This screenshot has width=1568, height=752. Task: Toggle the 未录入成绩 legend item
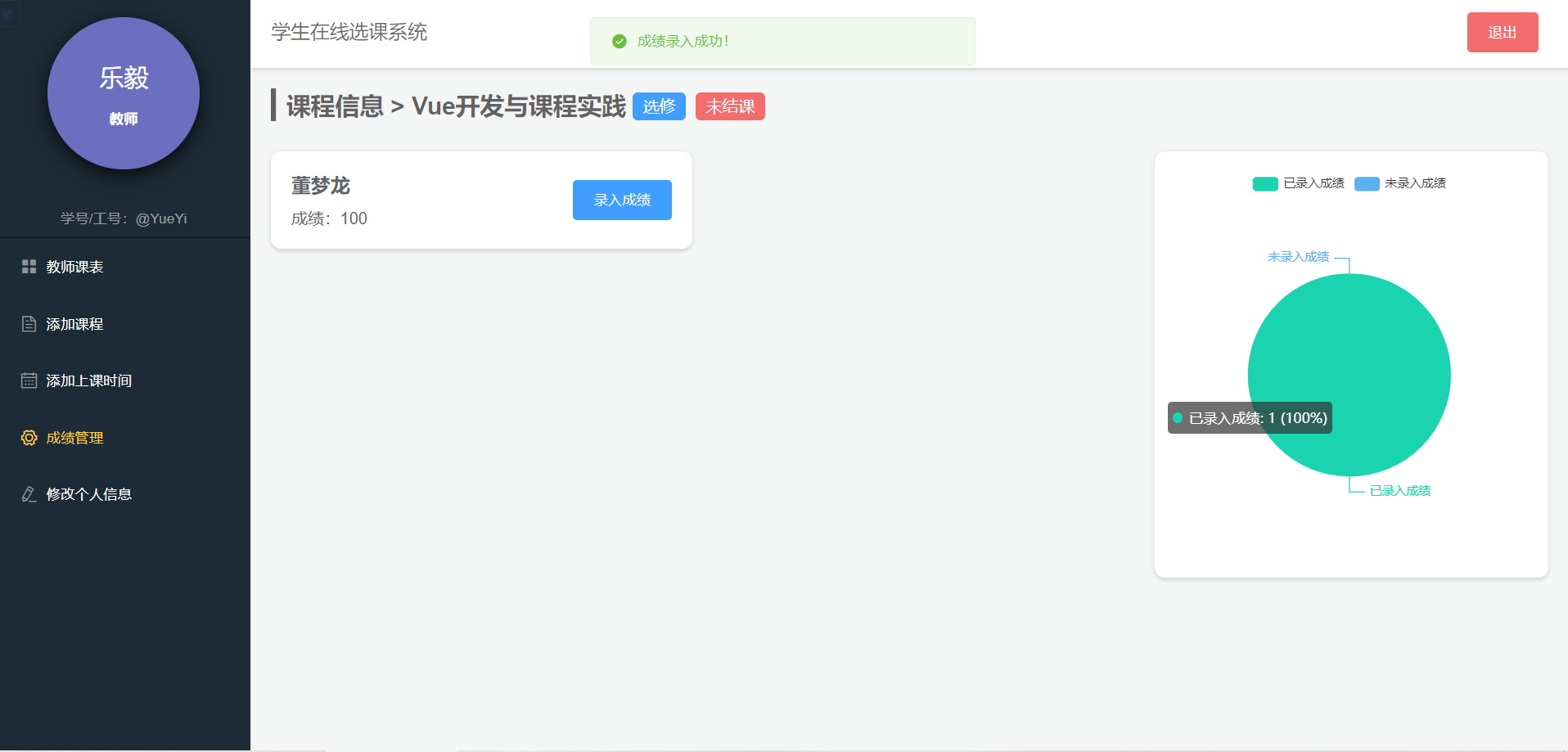click(1400, 183)
